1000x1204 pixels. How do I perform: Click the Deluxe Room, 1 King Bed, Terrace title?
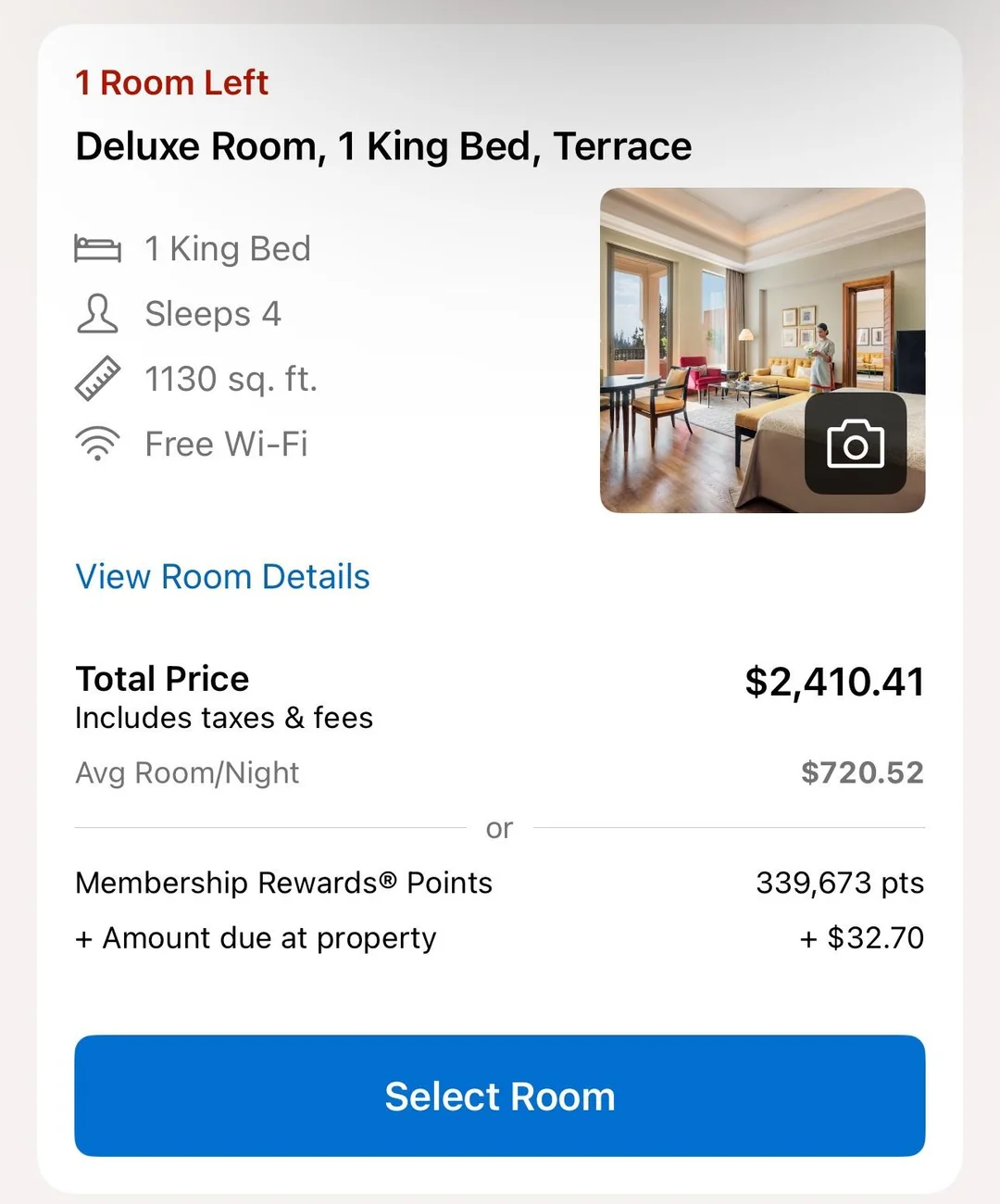tap(383, 146)
